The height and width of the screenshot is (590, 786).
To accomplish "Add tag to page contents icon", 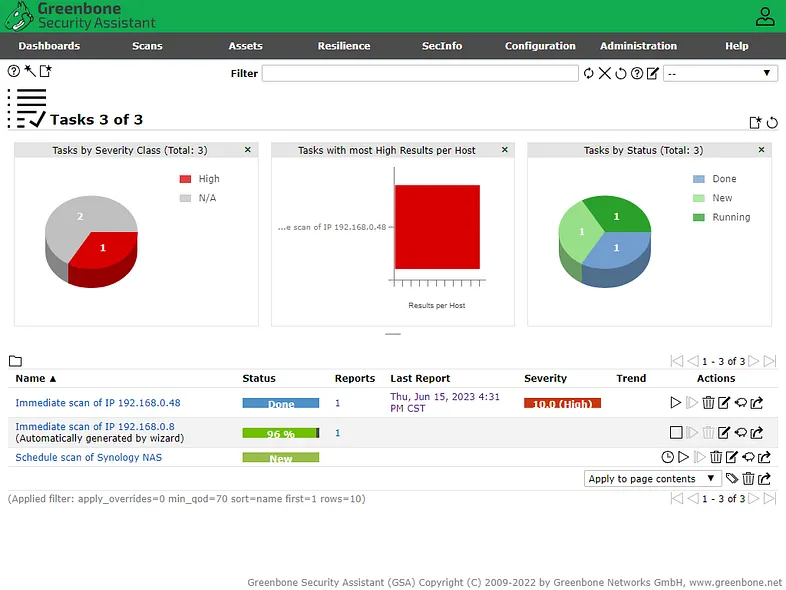I will (x=732, y=479).
